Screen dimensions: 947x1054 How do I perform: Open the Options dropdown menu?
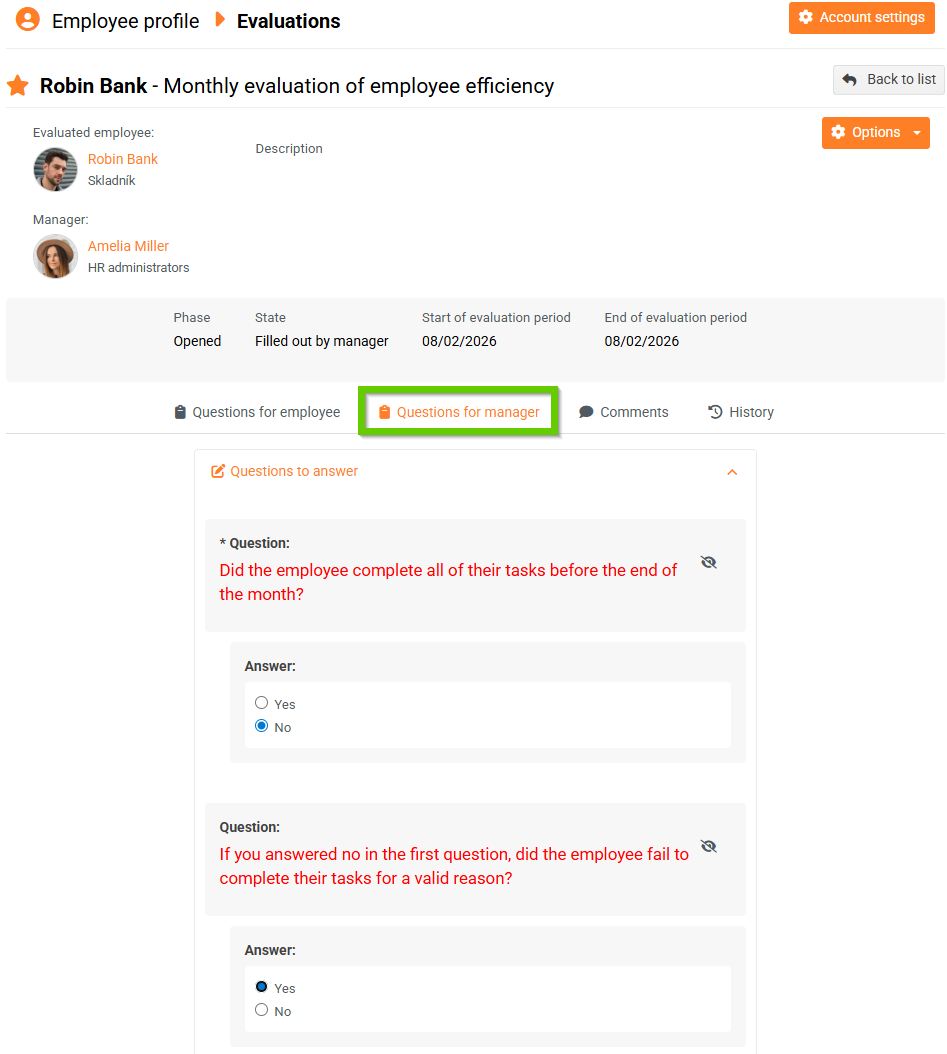(875, 133)
